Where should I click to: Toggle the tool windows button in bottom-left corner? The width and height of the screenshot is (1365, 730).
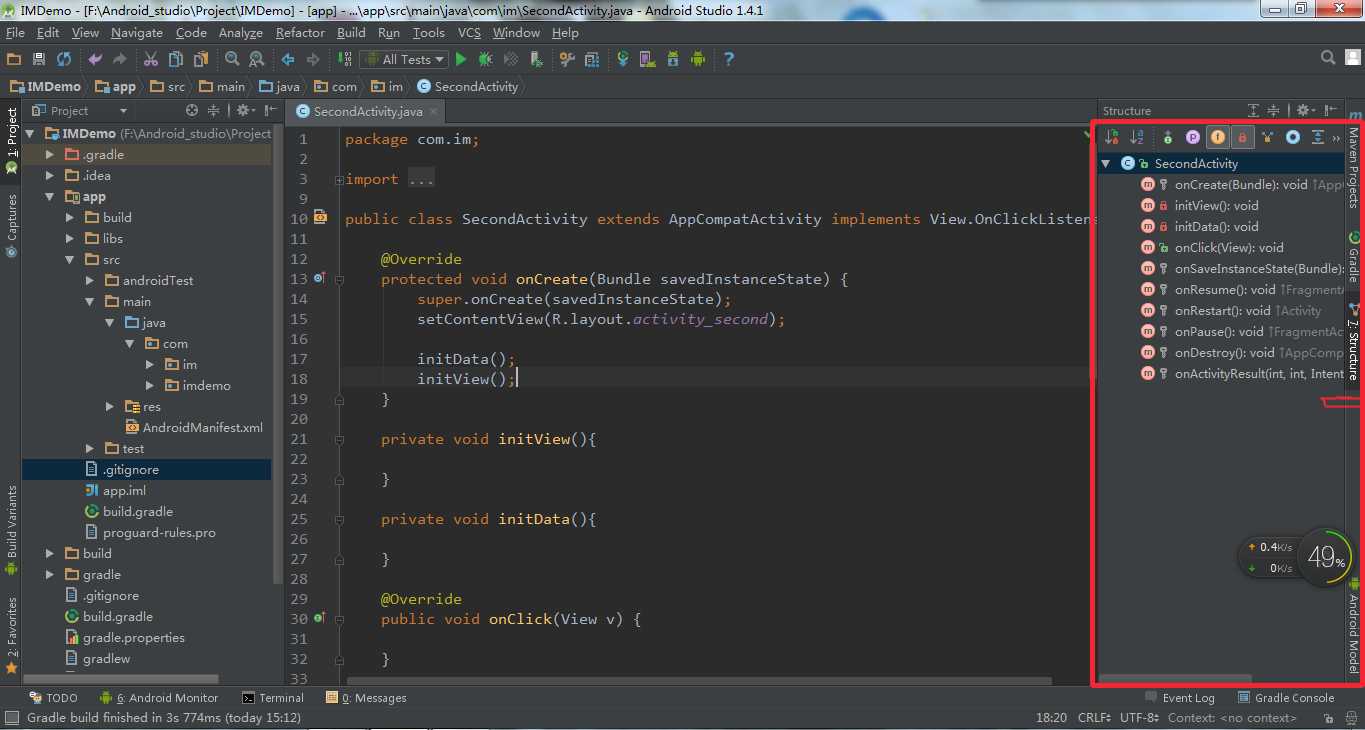11,718
